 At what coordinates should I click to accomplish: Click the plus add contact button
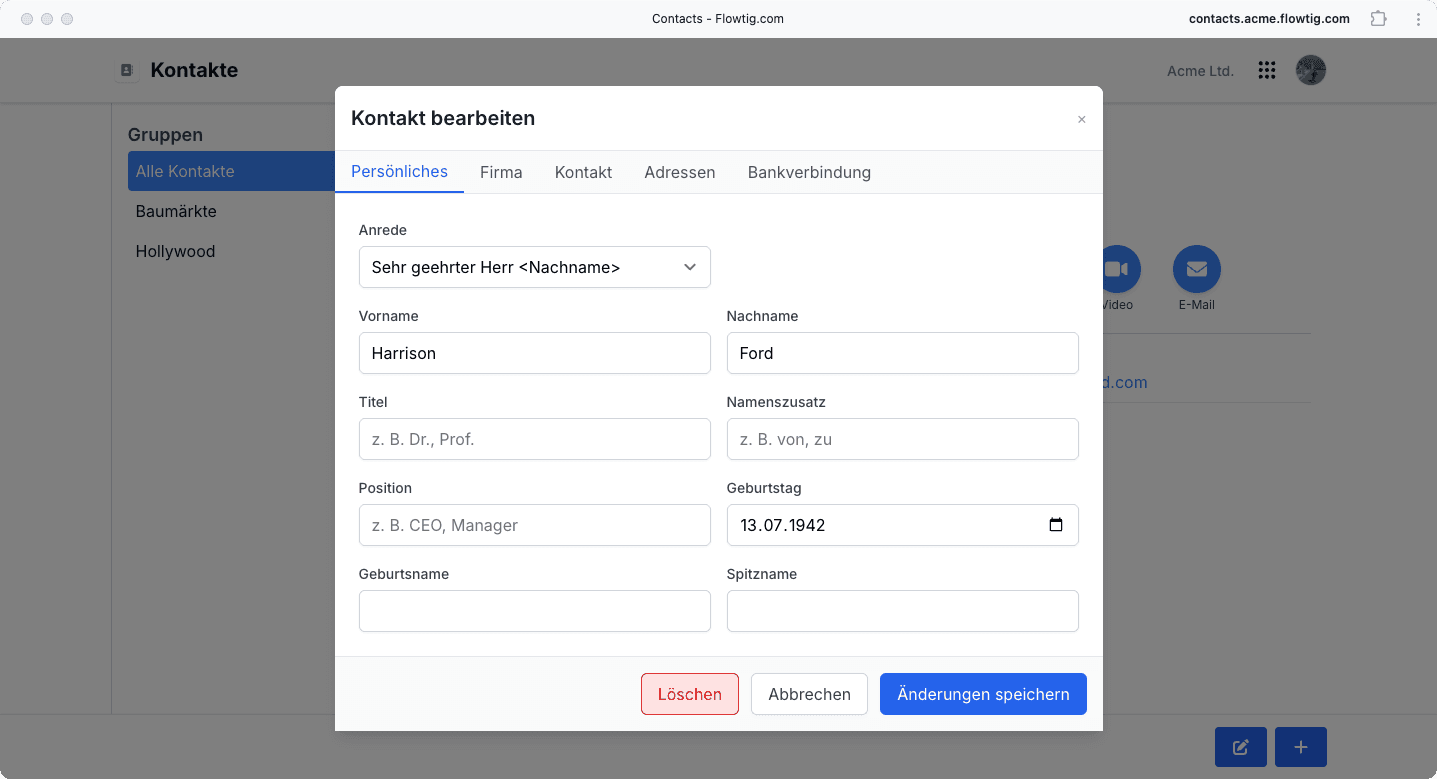coord(1301,747)
